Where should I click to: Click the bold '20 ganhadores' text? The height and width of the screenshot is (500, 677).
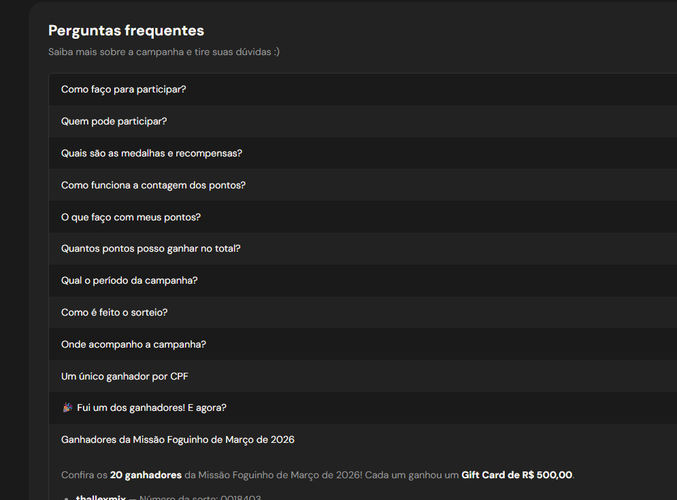click(146, 475)
